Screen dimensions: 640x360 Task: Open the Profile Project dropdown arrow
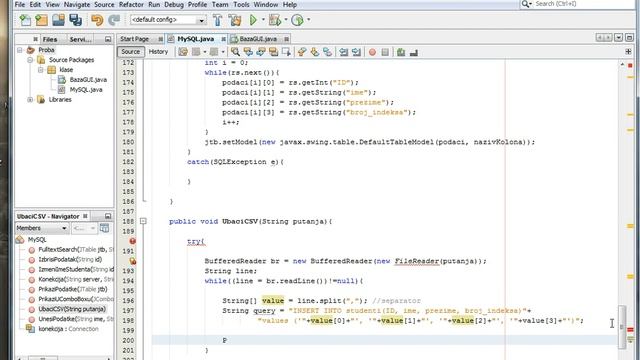click(308, 20)
